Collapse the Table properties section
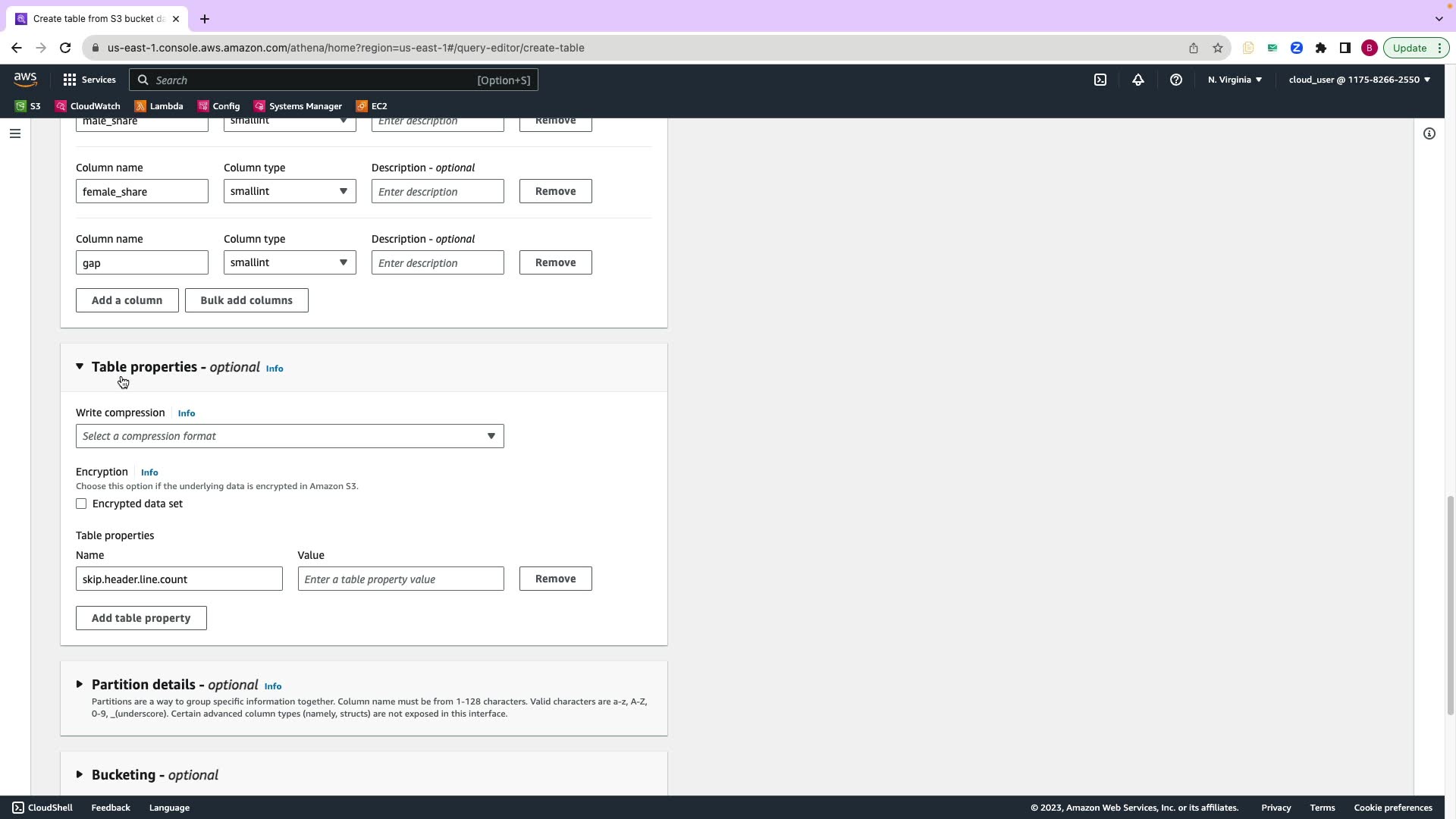 (80, 367)
